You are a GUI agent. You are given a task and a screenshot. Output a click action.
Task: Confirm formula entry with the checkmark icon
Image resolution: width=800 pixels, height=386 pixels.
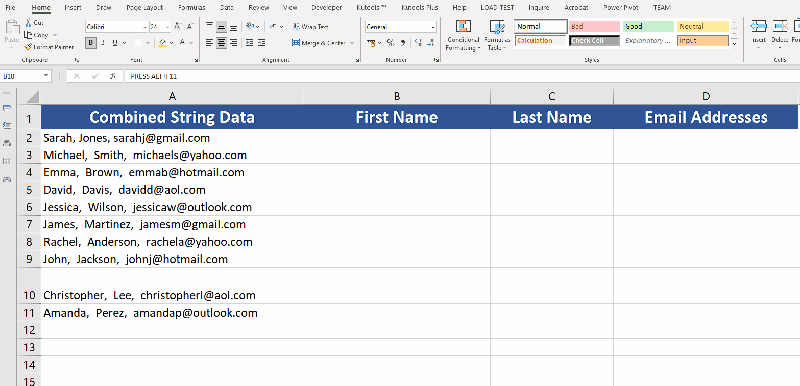[x=95, y=76]
